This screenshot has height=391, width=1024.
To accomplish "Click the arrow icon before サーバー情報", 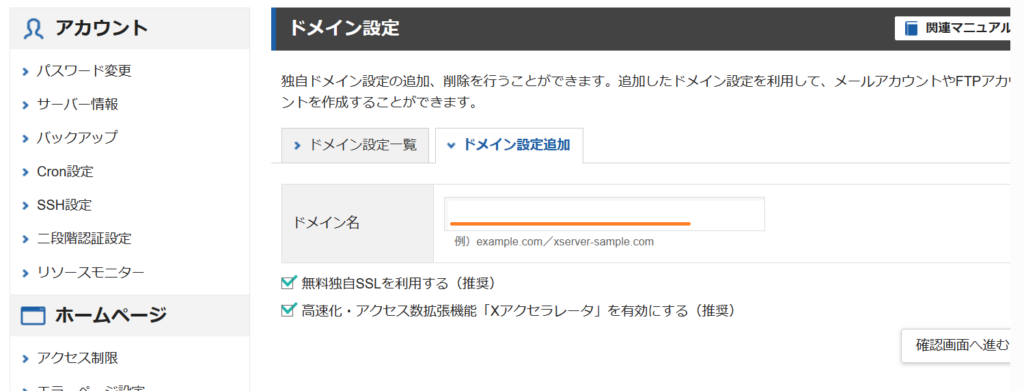I will 25,105.
